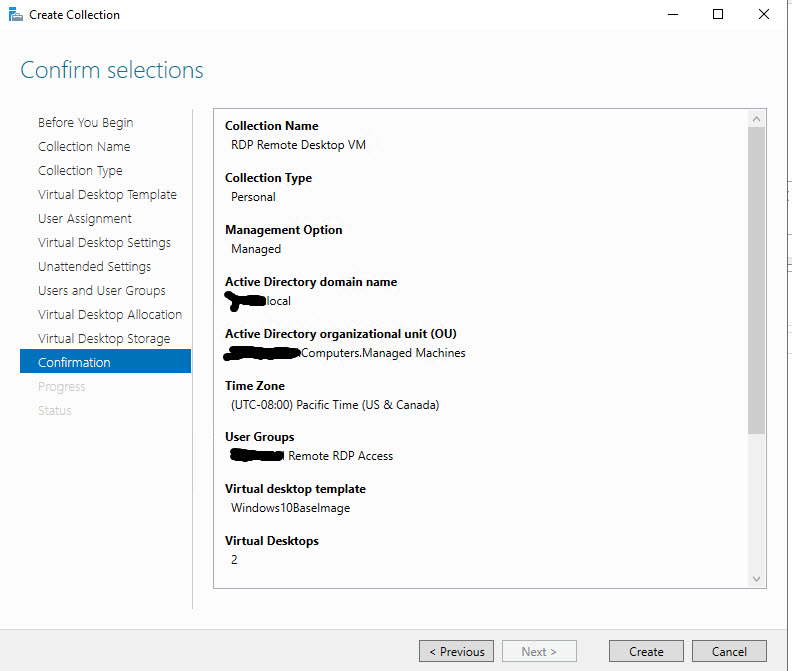Click the domain name ending in 'local'
Image resolution: width=792 pixels, height=671 pixels.
258,301
